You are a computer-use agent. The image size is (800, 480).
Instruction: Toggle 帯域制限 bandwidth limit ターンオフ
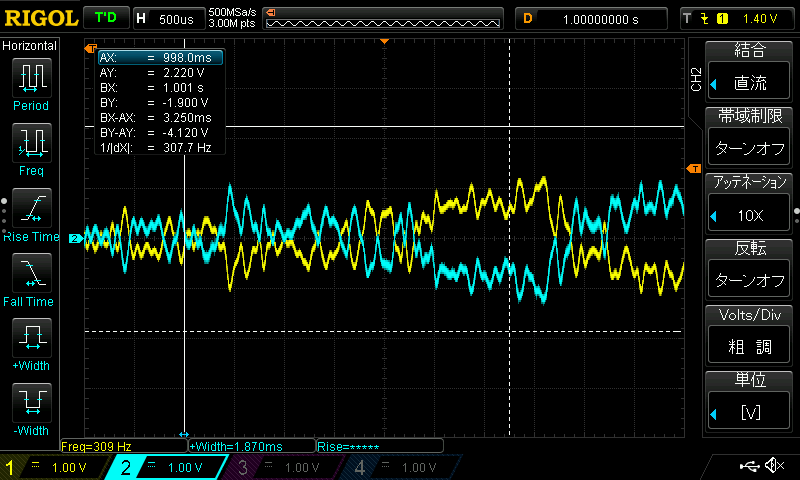(x=749, y=148)
